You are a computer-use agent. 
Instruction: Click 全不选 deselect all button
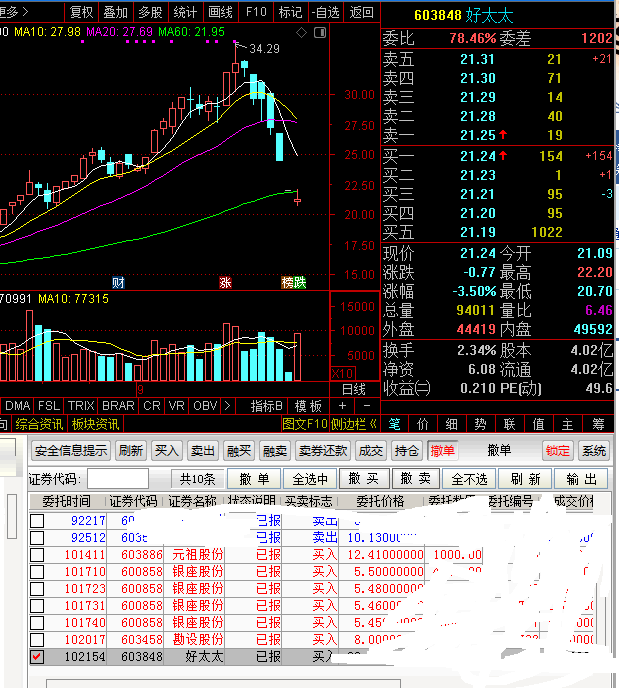point(469,479)
